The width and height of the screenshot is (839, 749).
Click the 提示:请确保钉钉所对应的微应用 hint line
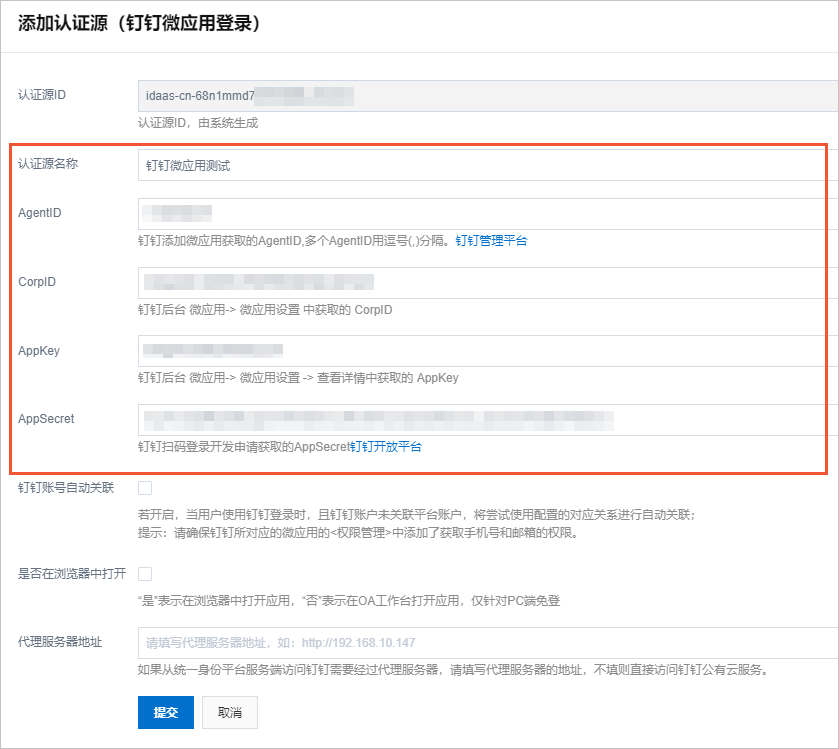(359, 533)
